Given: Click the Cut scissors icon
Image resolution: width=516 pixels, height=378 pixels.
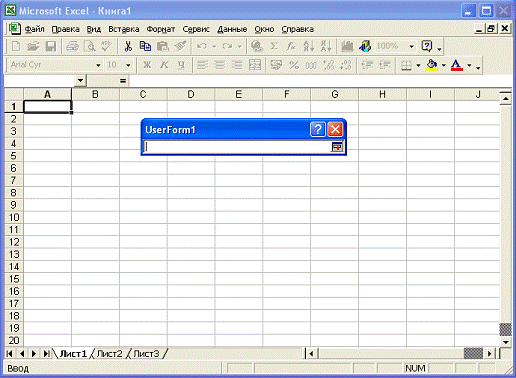Looking at the screenshot, I should coord(128,46).
